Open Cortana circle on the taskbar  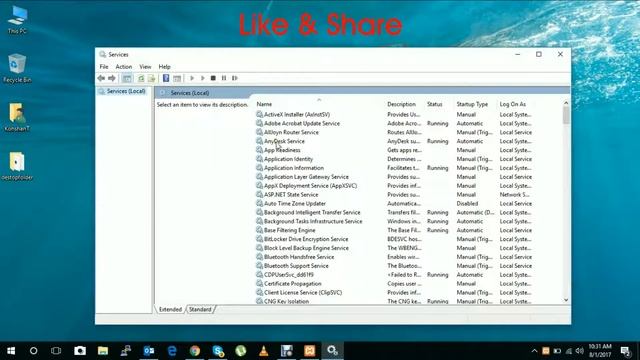33,351
